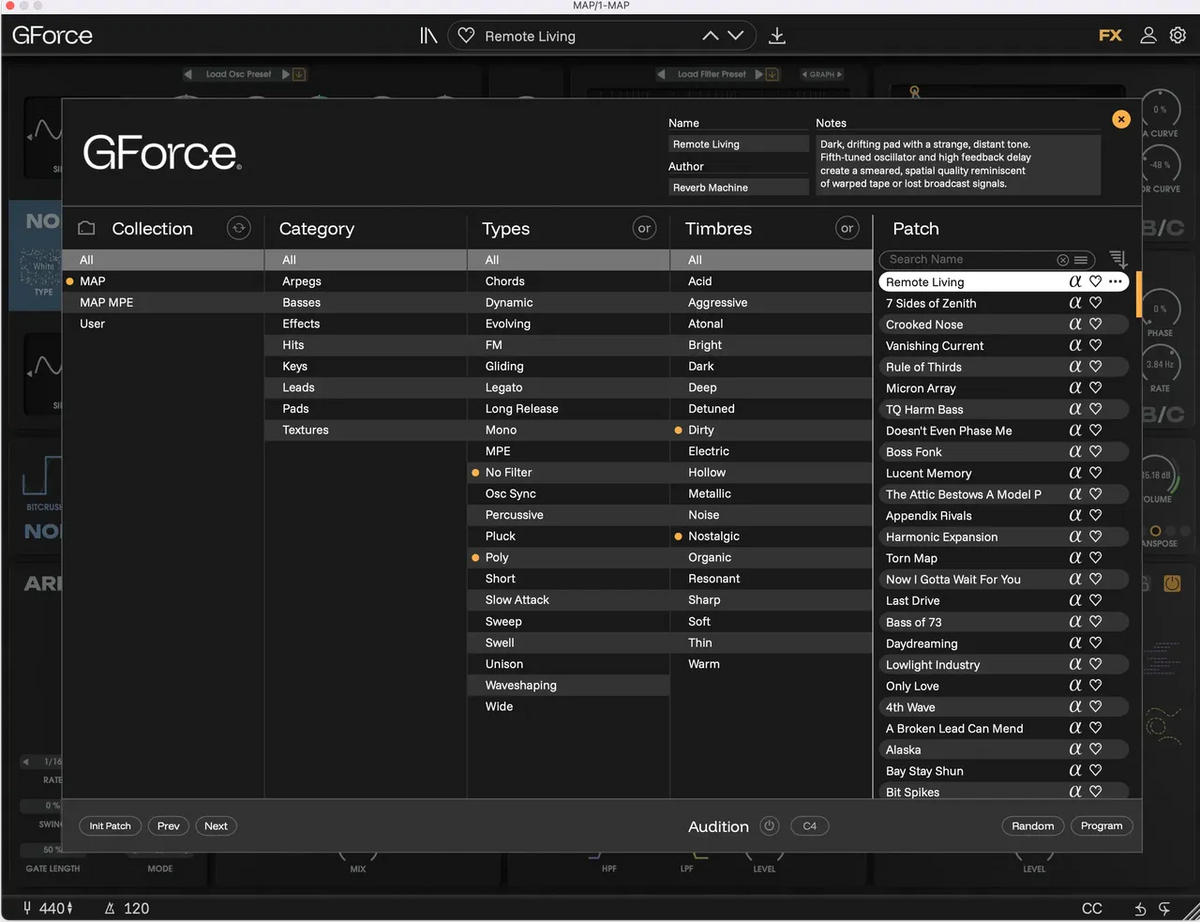Click the RATE knob showing 3.84 Hz
Screen dimensions: 1200x922
pos(1160,365)
